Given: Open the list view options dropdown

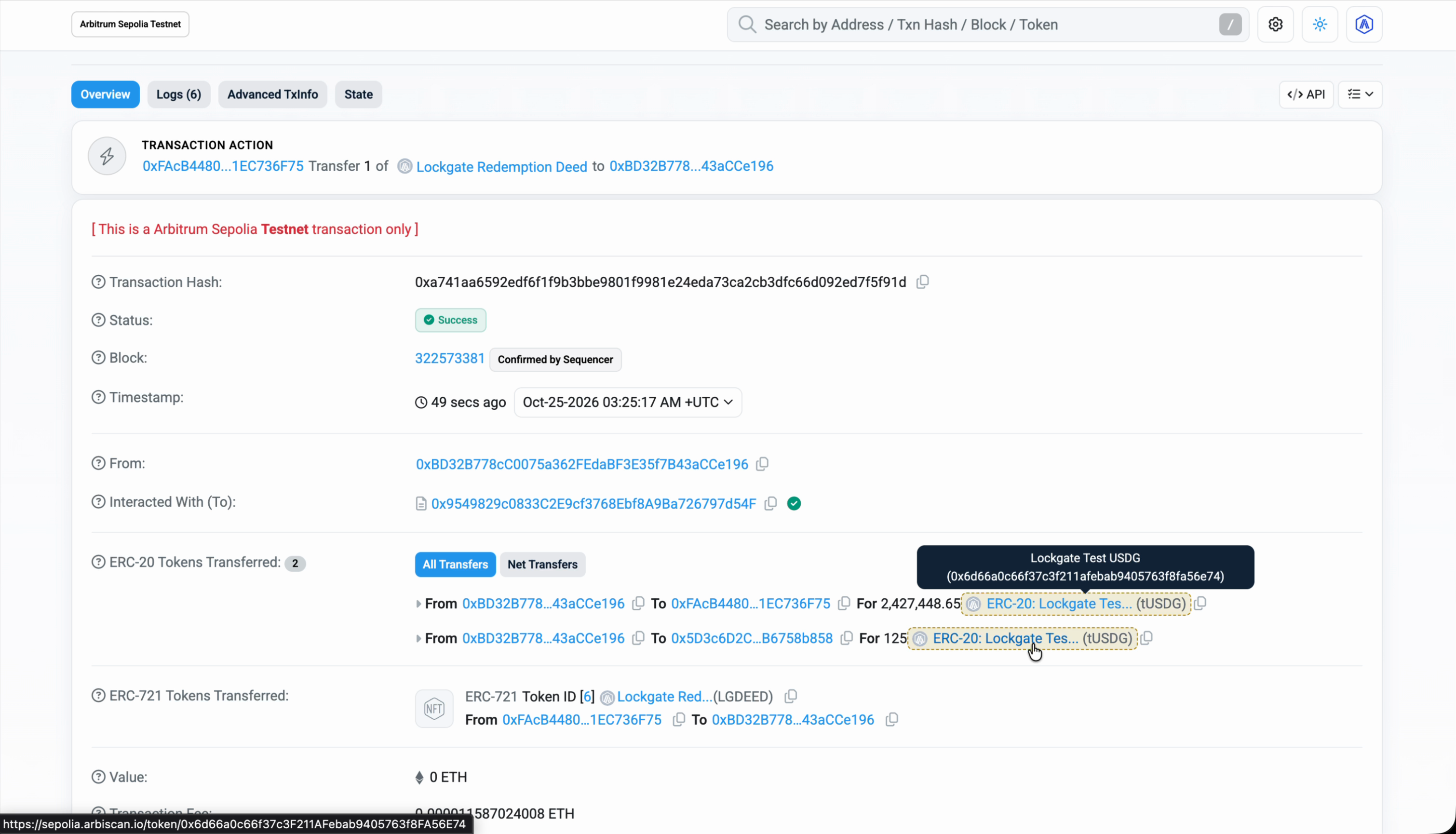Looking at the screenshot, I should click(1360, 94).
